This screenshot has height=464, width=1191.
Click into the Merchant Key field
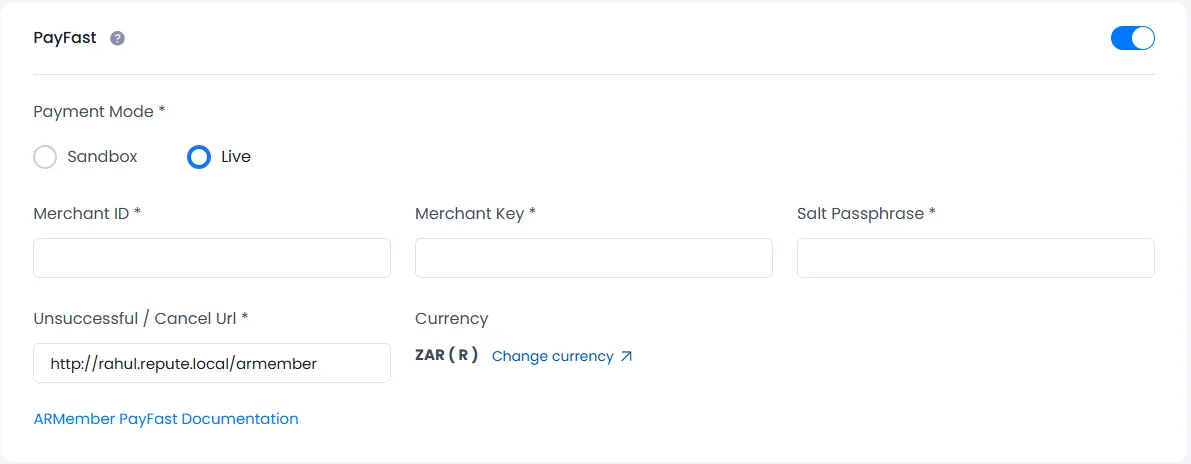pyautogui.click(x=594, y=258)
